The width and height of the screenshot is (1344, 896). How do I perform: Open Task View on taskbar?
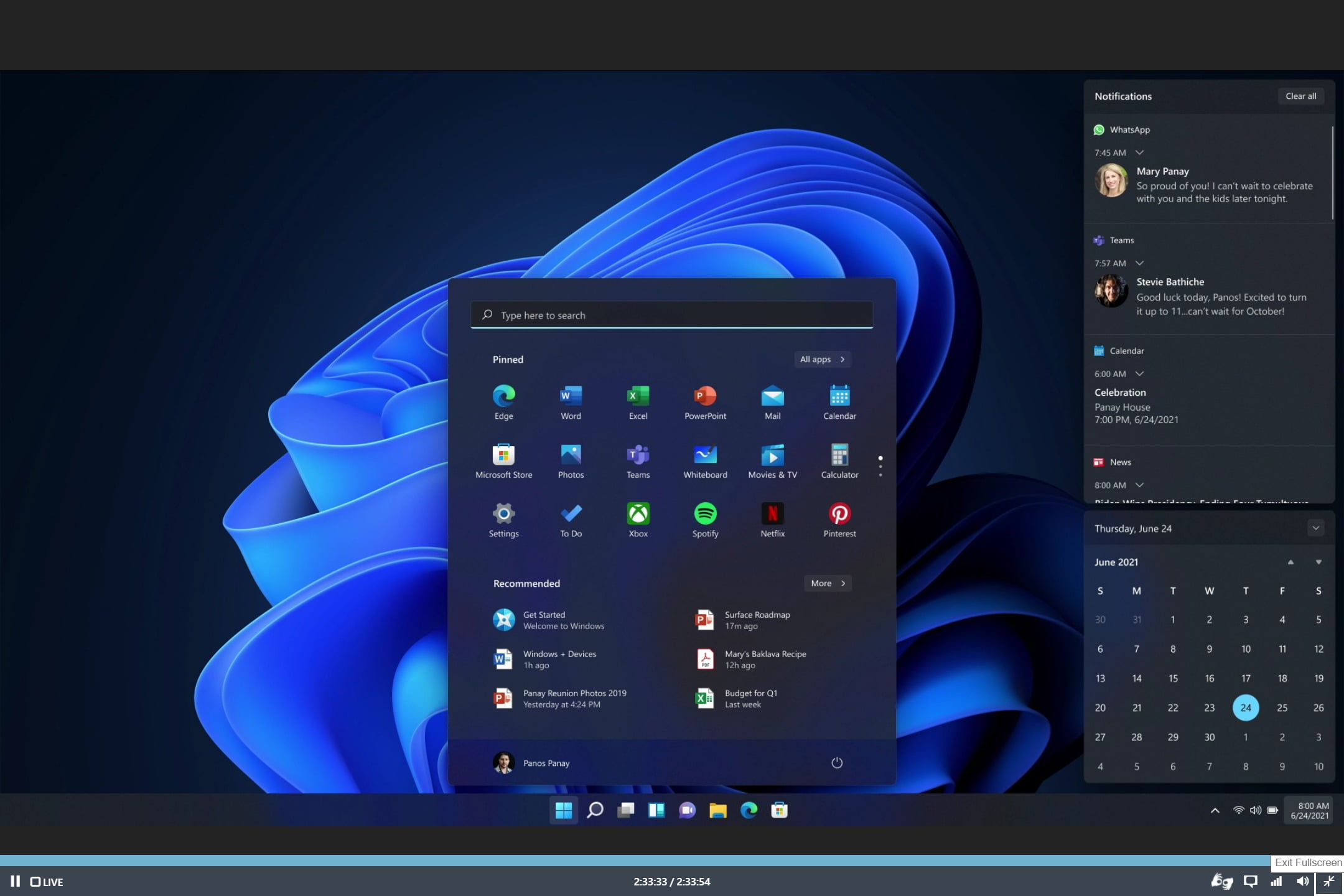click(x=625, y=810)
